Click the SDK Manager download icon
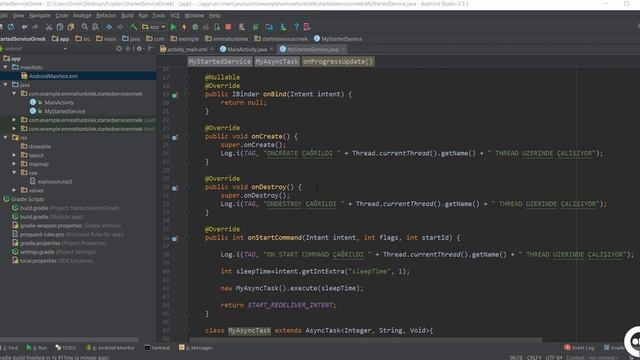640x360 pixels. click(x=283, y=27)
